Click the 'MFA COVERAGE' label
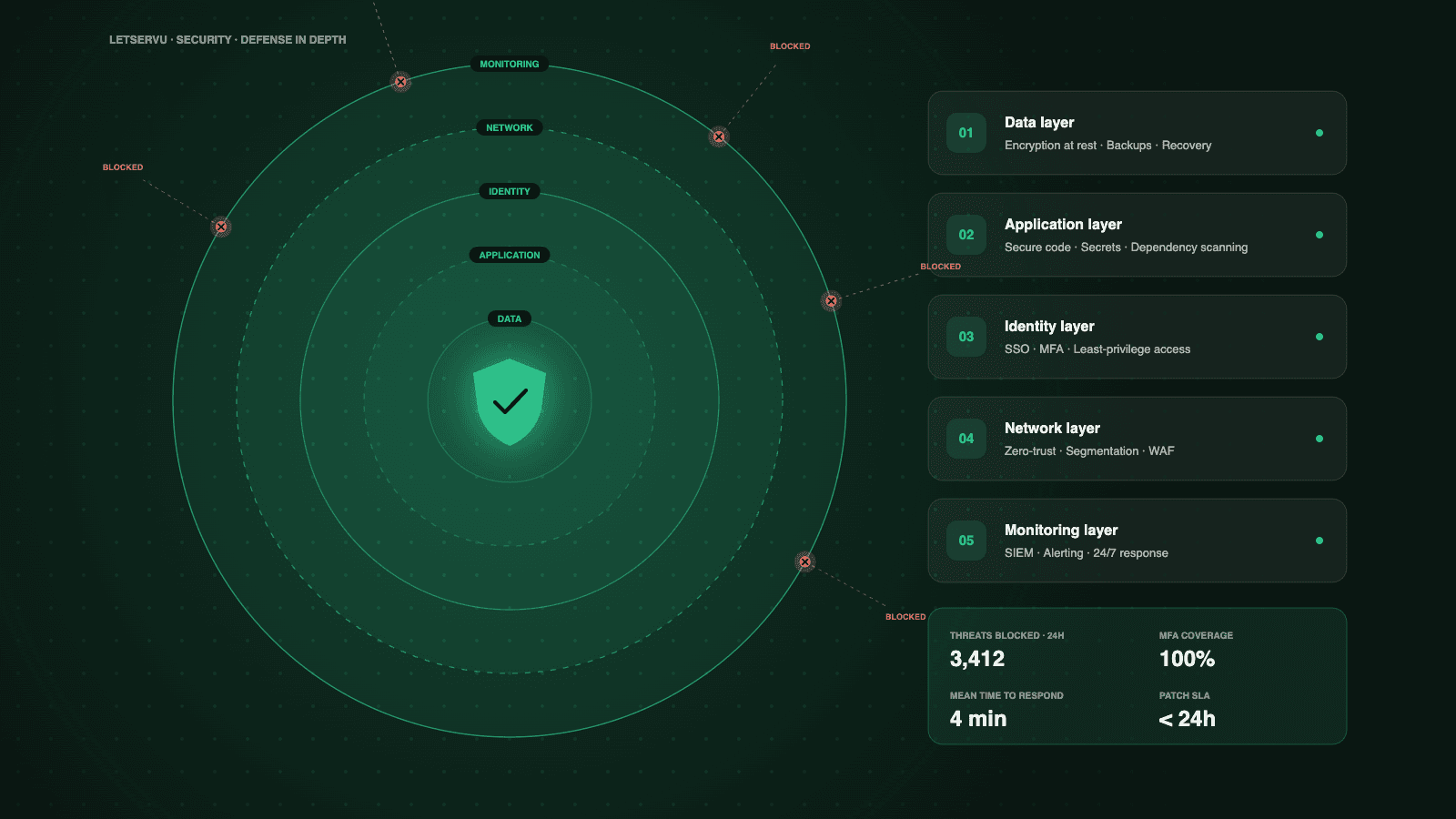 1196,636
